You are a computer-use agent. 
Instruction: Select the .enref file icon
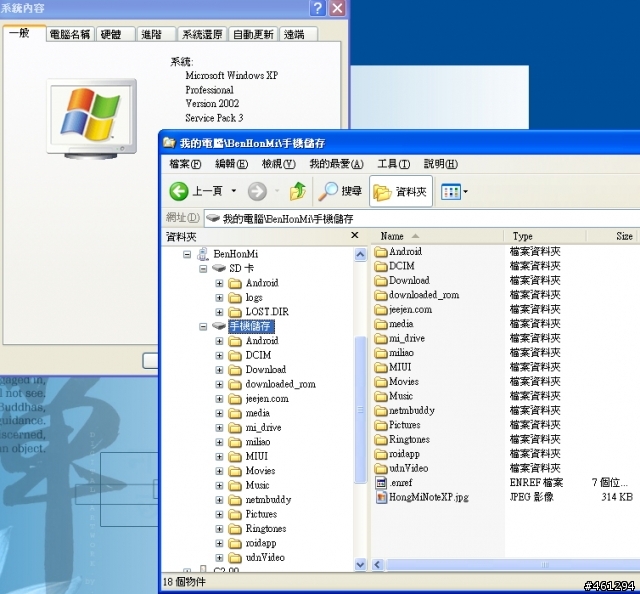381,483
